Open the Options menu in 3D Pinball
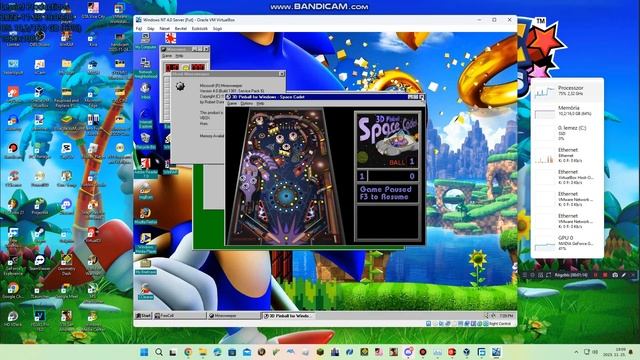The width and height of the screenshot is (640, 360). [x=246, y=103]
